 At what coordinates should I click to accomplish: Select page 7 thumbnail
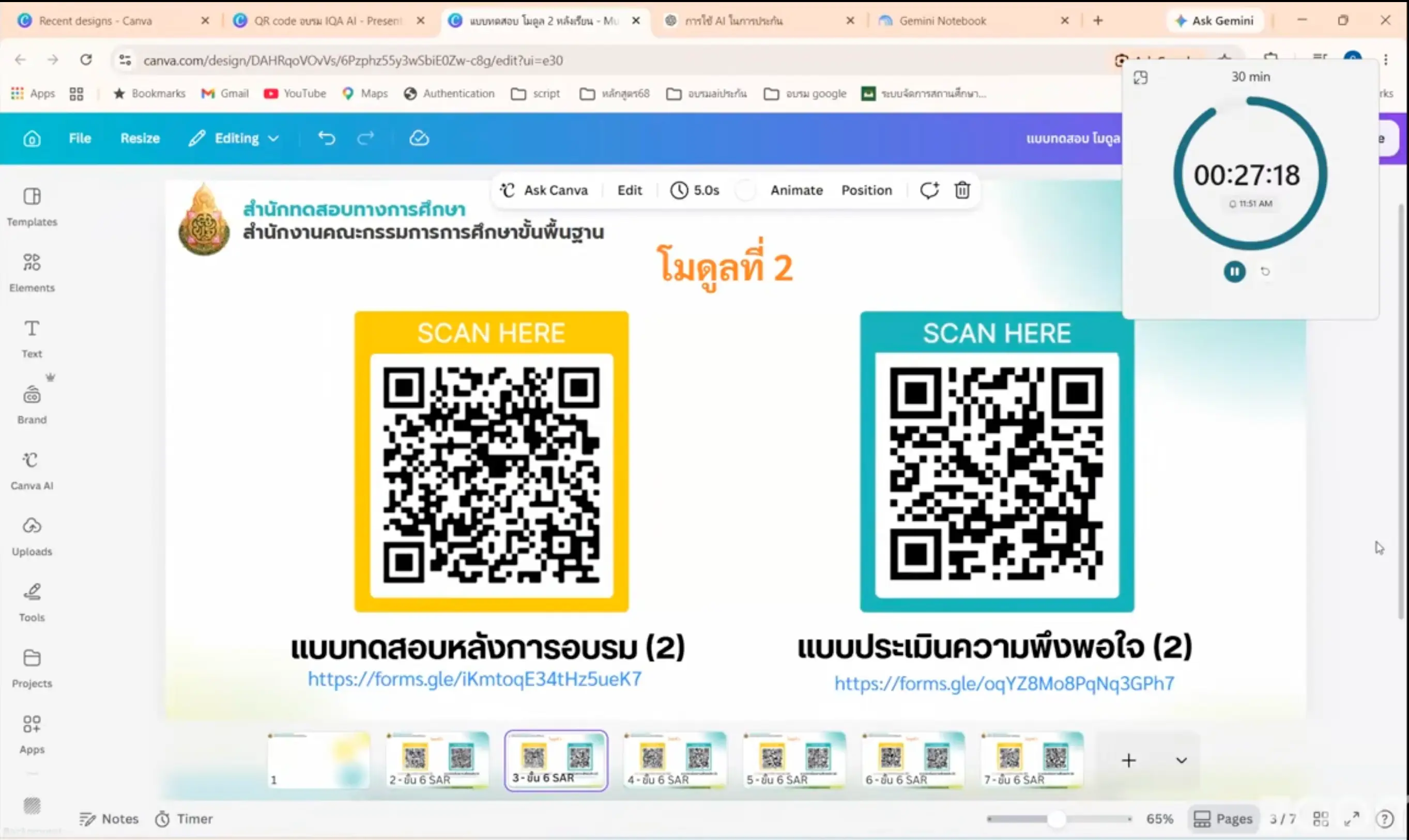click(x=1032, y=760)
